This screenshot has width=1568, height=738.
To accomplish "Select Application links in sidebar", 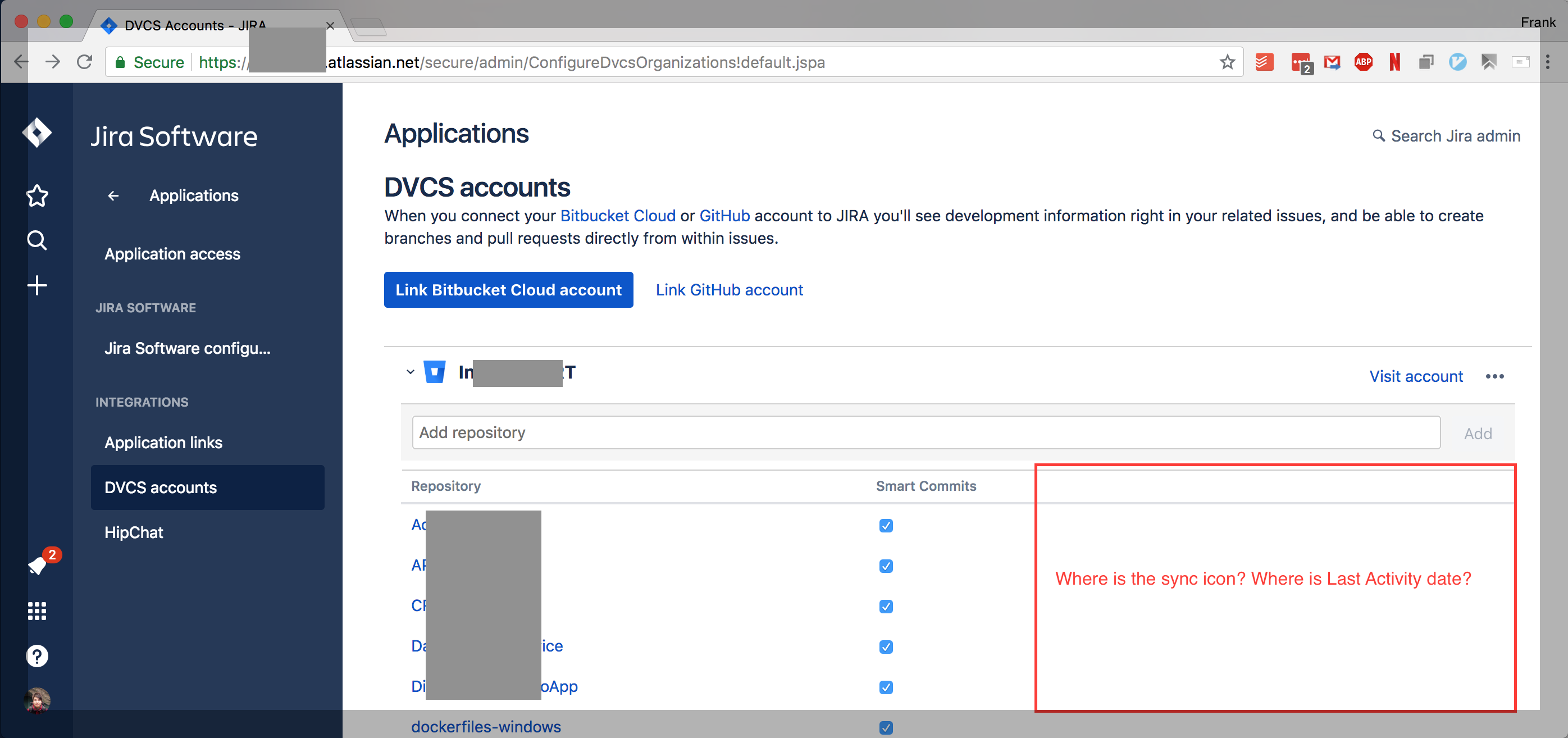I will coord(163,443).
